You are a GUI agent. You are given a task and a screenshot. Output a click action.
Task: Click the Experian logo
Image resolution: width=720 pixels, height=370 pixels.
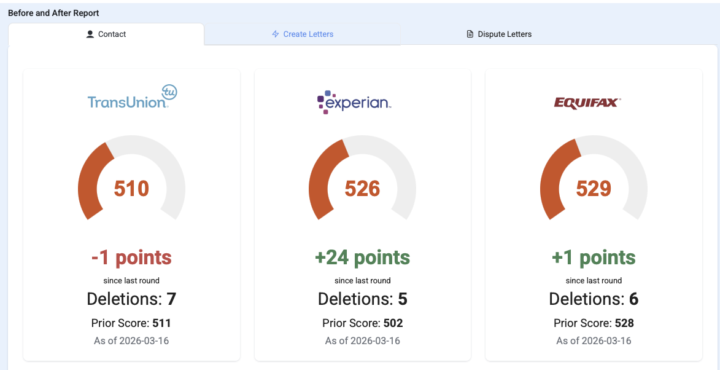click(x=354, y=102)
